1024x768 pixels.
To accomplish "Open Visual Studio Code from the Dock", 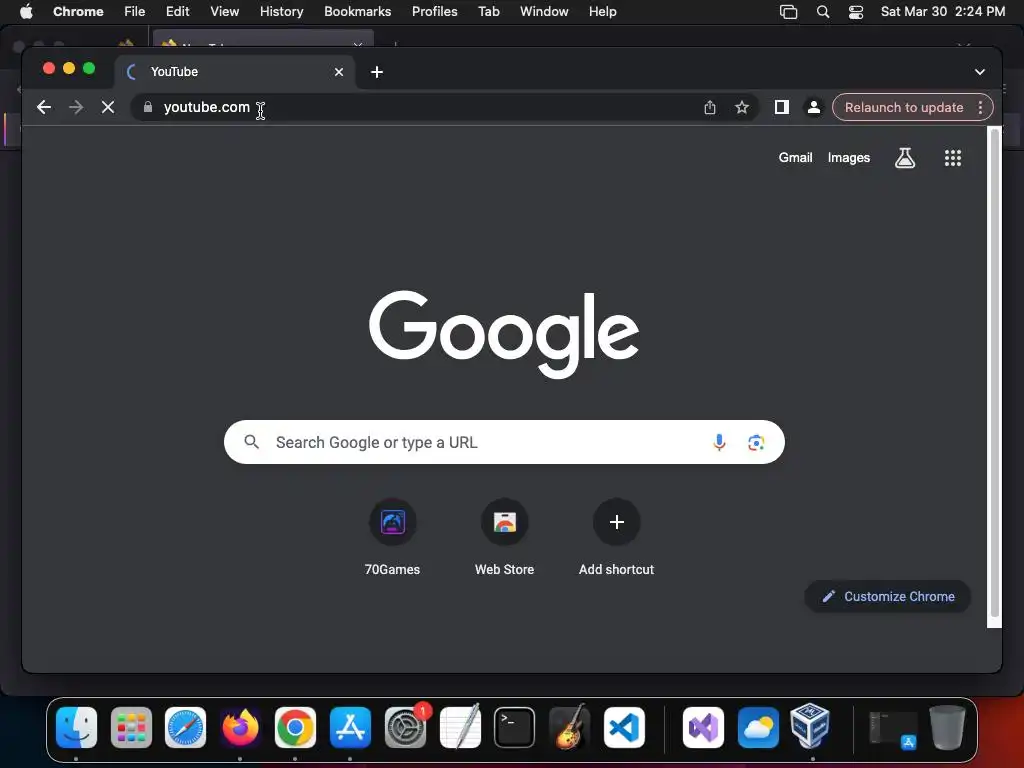I will pyautogui.click(x=624, y=727).
